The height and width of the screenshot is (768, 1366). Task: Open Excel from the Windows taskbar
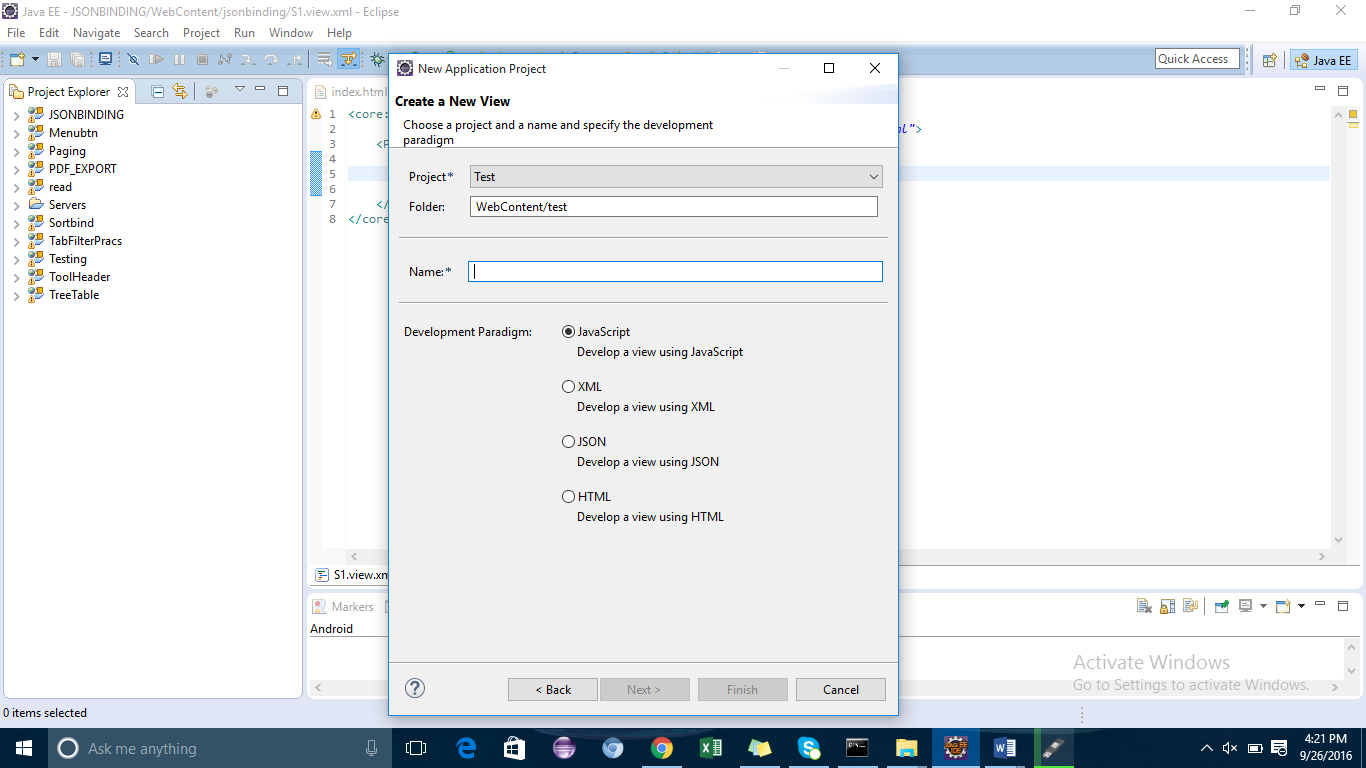pyautogui.click(x=711, y=748)
